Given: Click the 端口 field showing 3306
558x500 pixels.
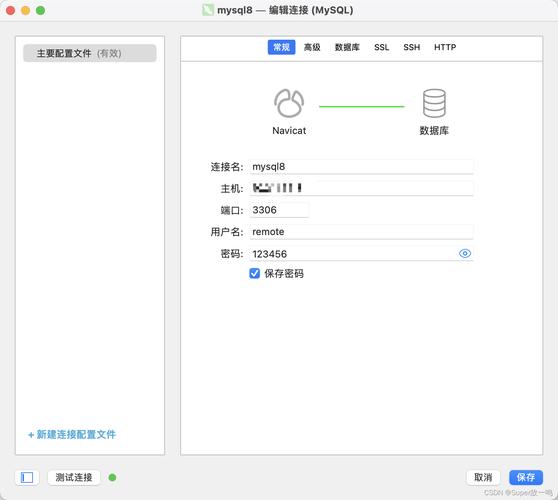Looking at the screenshot, I should [279, 210].
